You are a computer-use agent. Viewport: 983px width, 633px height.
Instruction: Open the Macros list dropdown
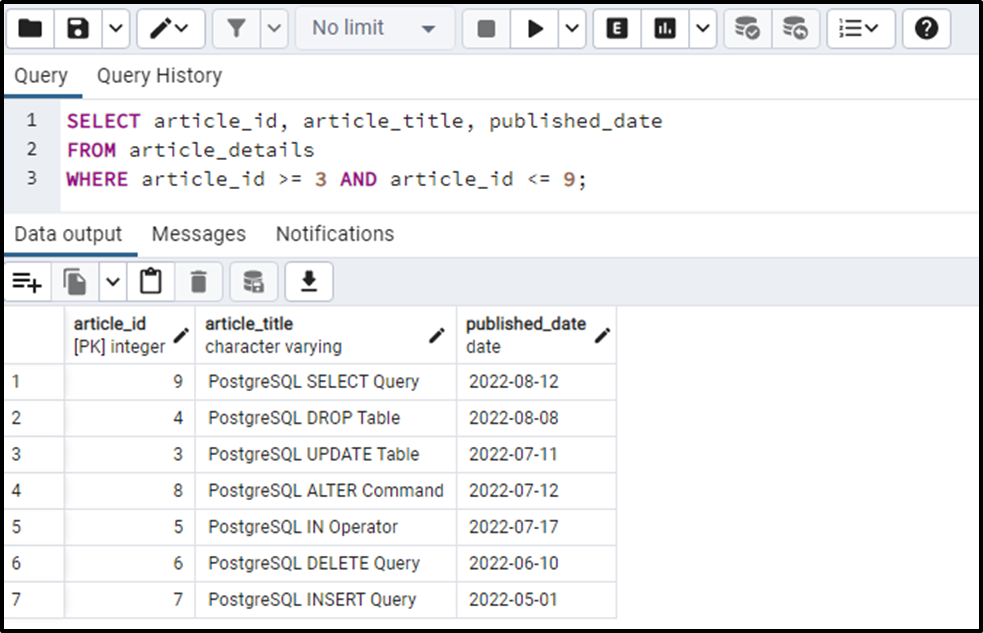click(x=860, y=29)
